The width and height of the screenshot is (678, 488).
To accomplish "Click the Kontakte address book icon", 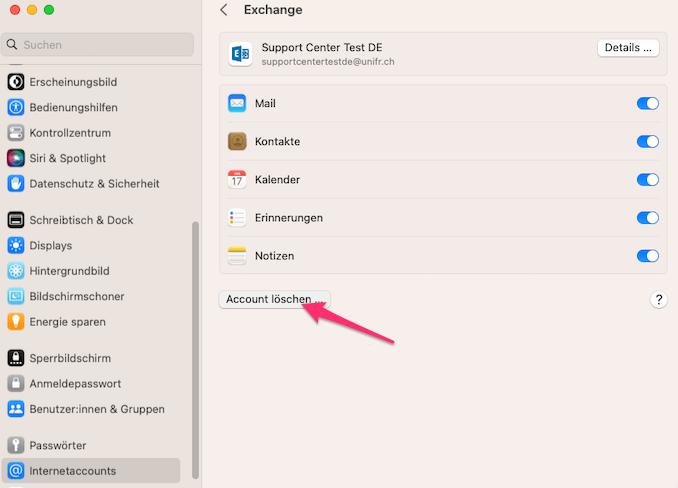I will (x=237, y=141).
